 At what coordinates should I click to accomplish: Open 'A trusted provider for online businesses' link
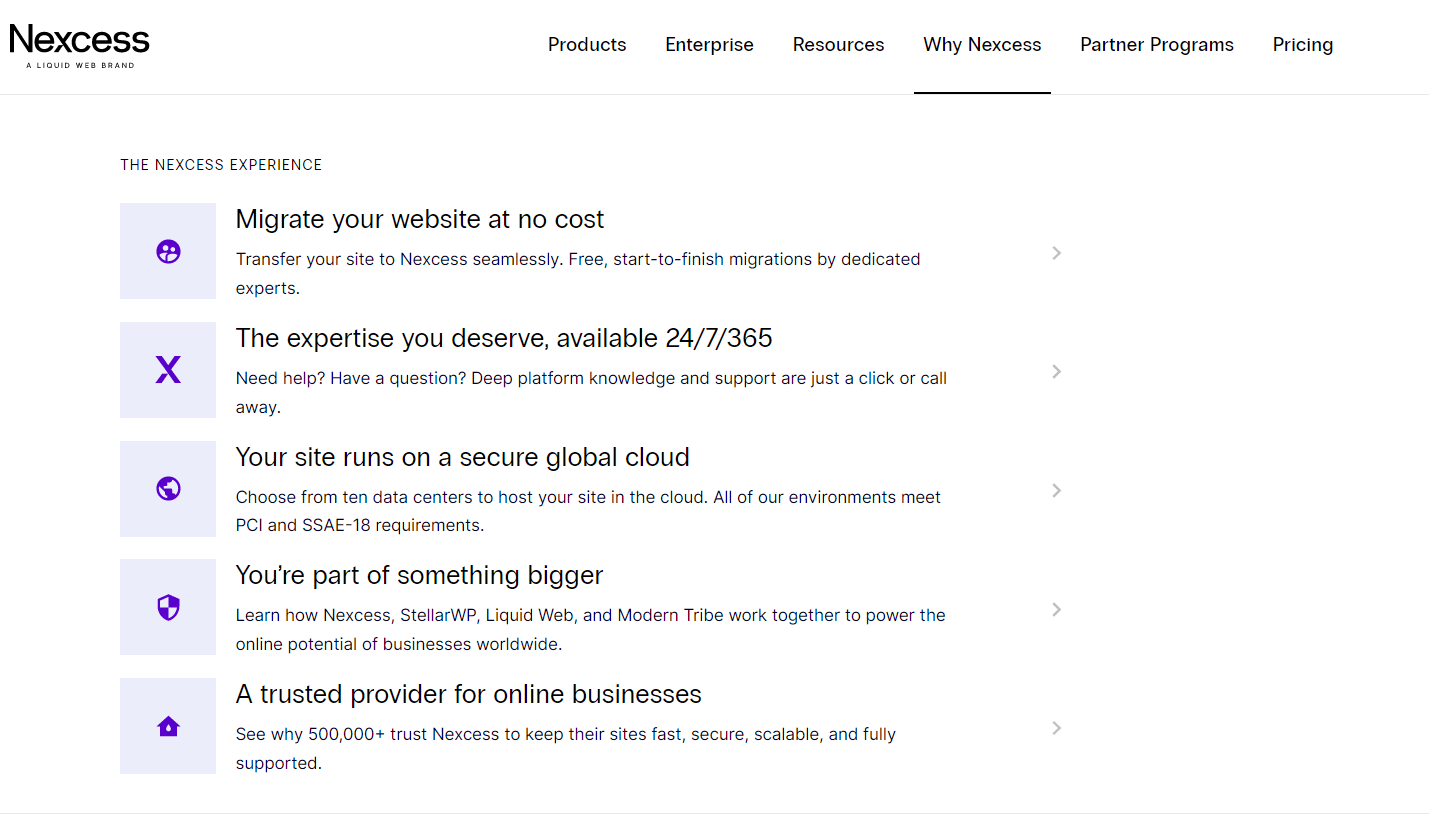coord(469,694)
